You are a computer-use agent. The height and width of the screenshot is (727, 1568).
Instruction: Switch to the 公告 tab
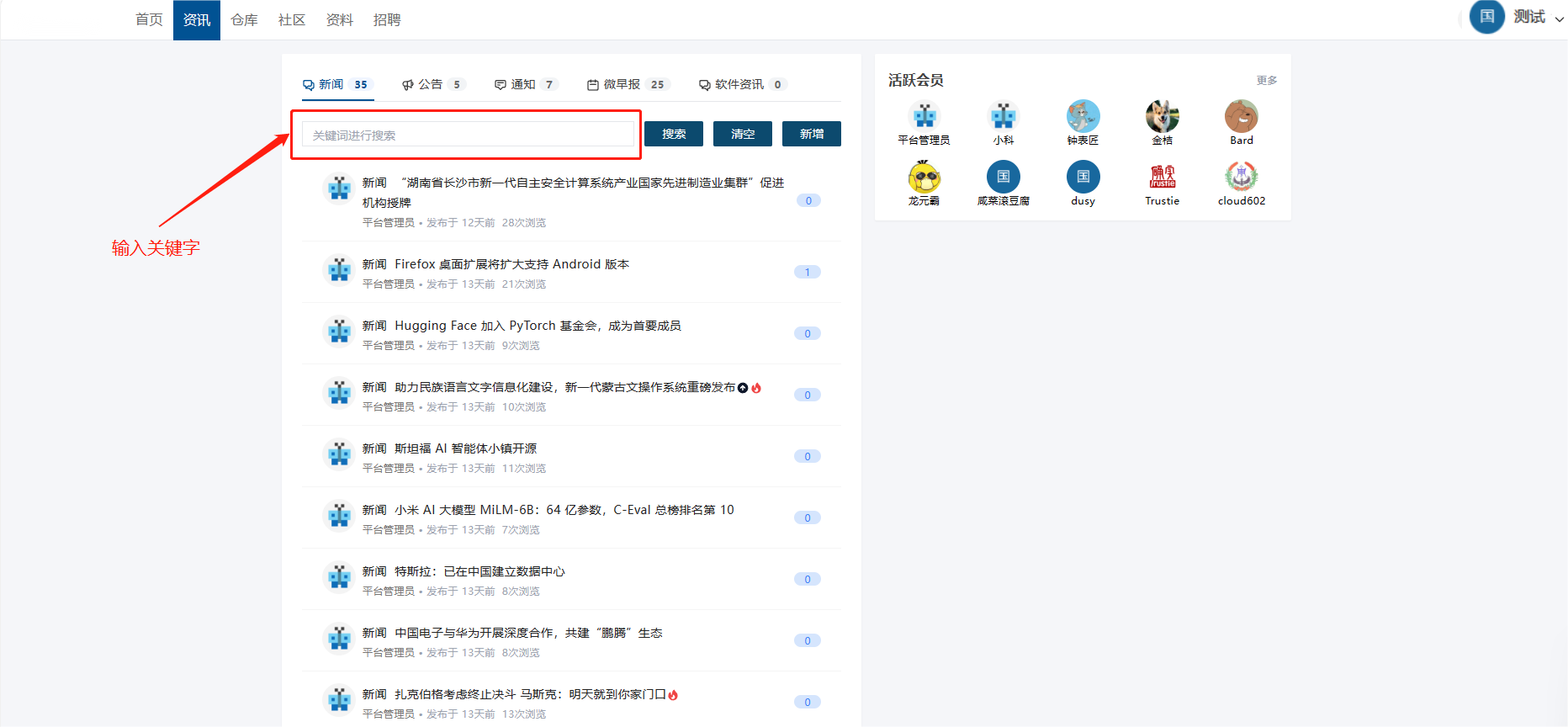point(431,84)
